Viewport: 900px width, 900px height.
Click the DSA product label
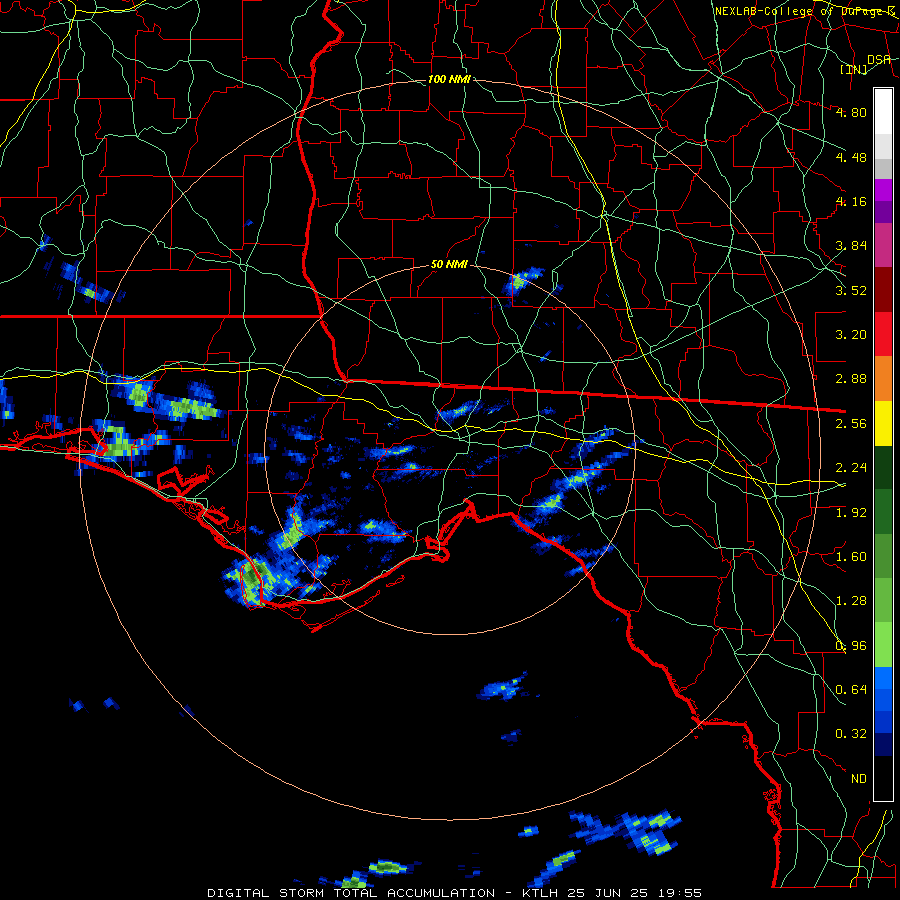pyautogui.click(x=878, y=59)
